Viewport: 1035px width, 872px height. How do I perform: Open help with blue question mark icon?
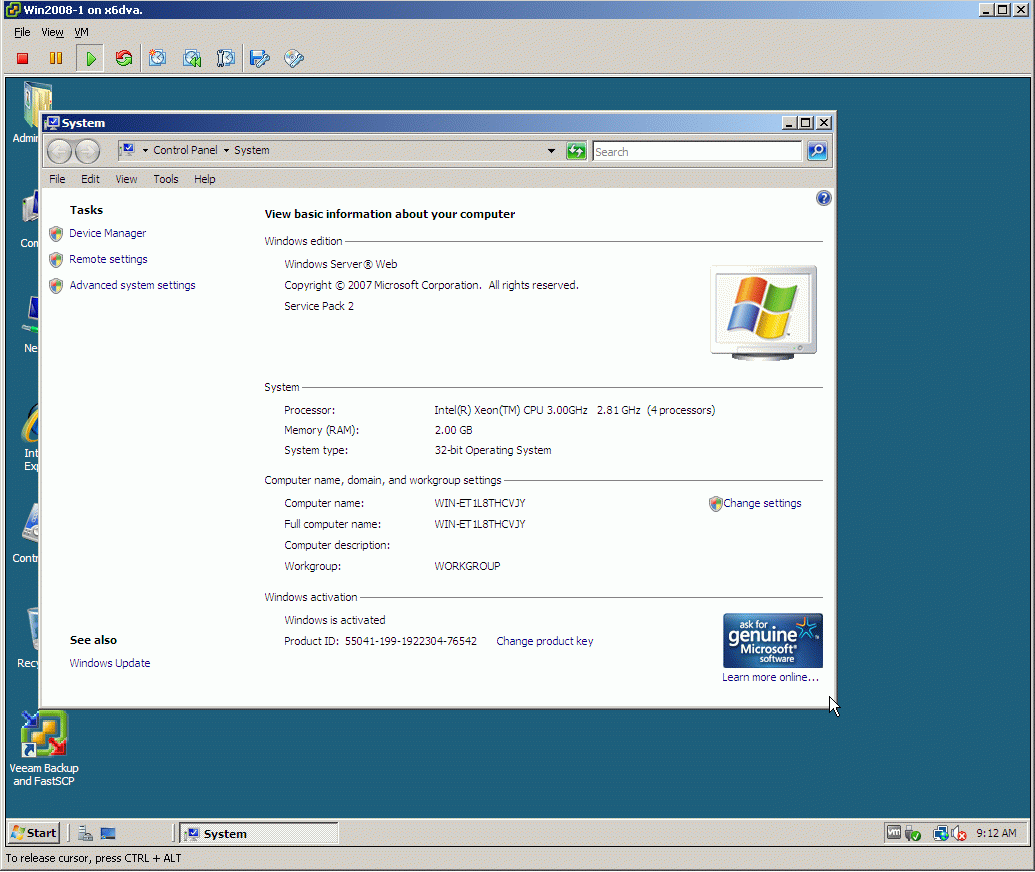pos(823,198)
